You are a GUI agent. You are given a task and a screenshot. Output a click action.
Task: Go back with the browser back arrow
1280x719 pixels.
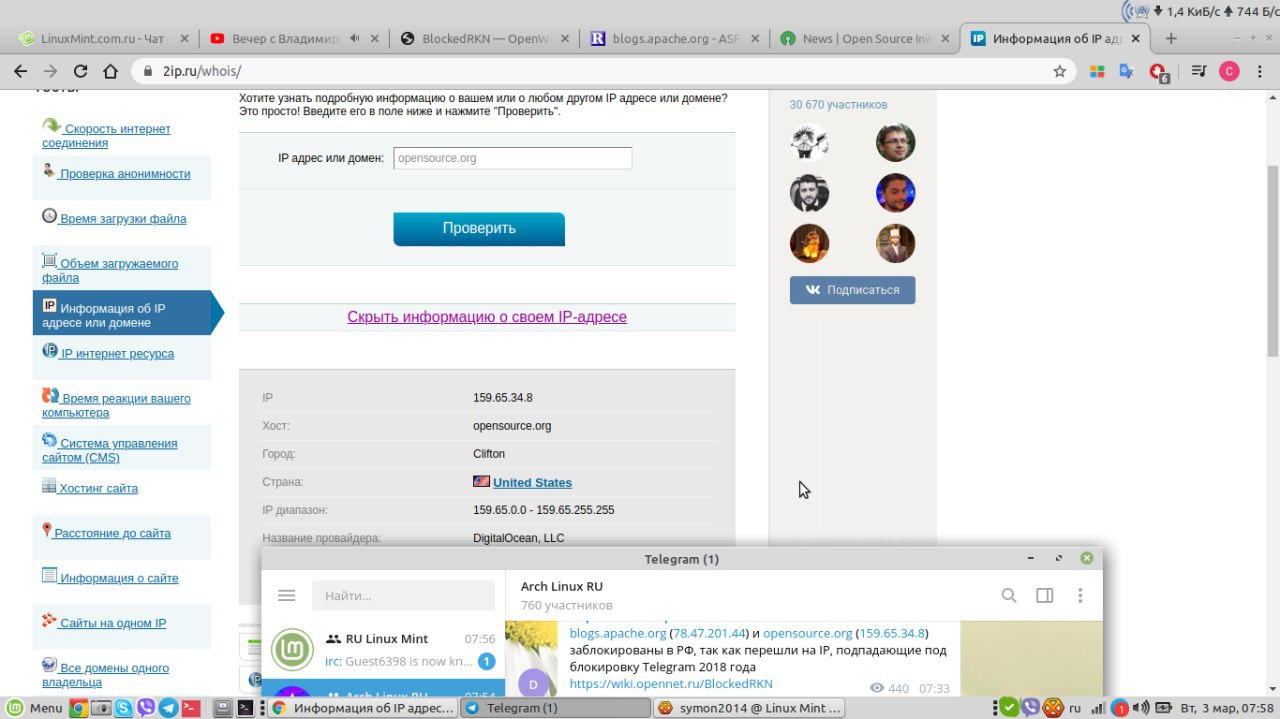pos(20,71)
